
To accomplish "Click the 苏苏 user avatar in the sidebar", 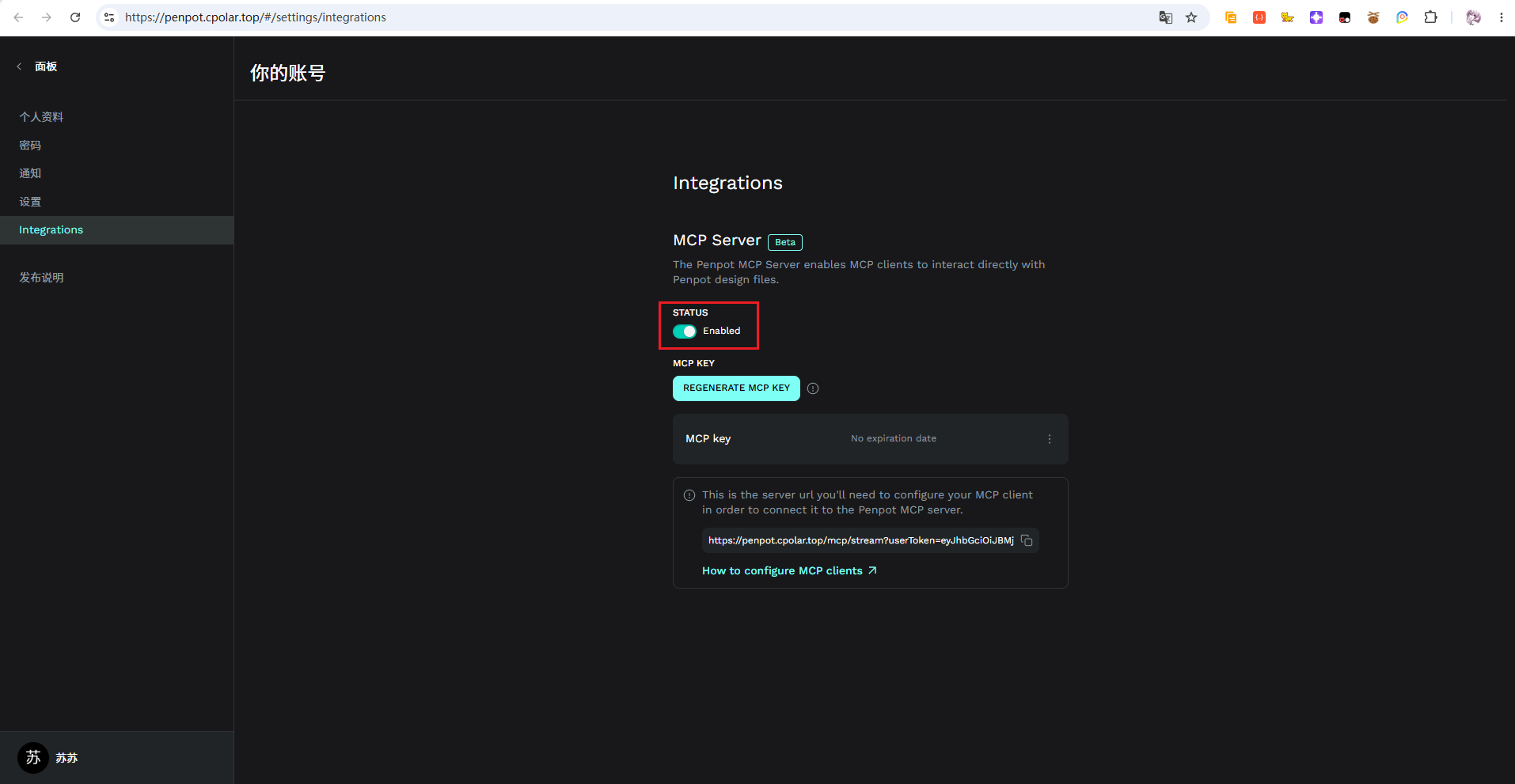I will point(32,758).
